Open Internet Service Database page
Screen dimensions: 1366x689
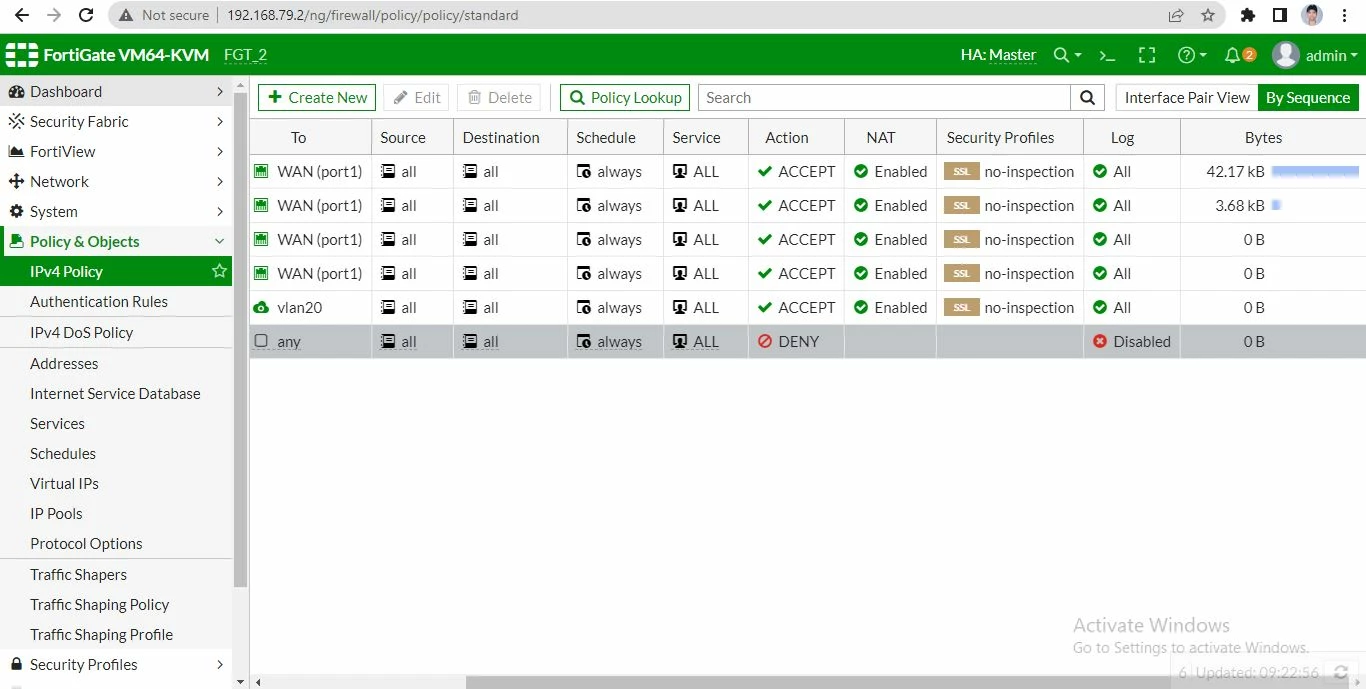(x=116, y=393)
